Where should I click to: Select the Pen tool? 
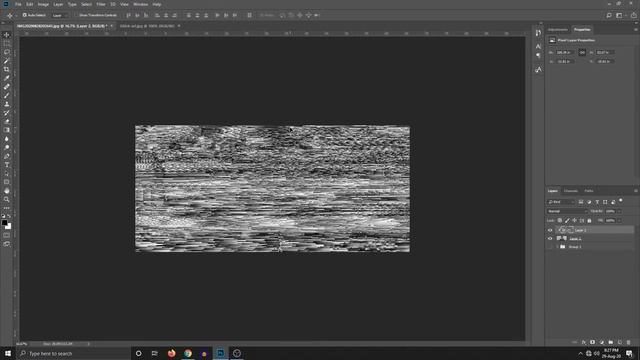[x=7, y=156]
